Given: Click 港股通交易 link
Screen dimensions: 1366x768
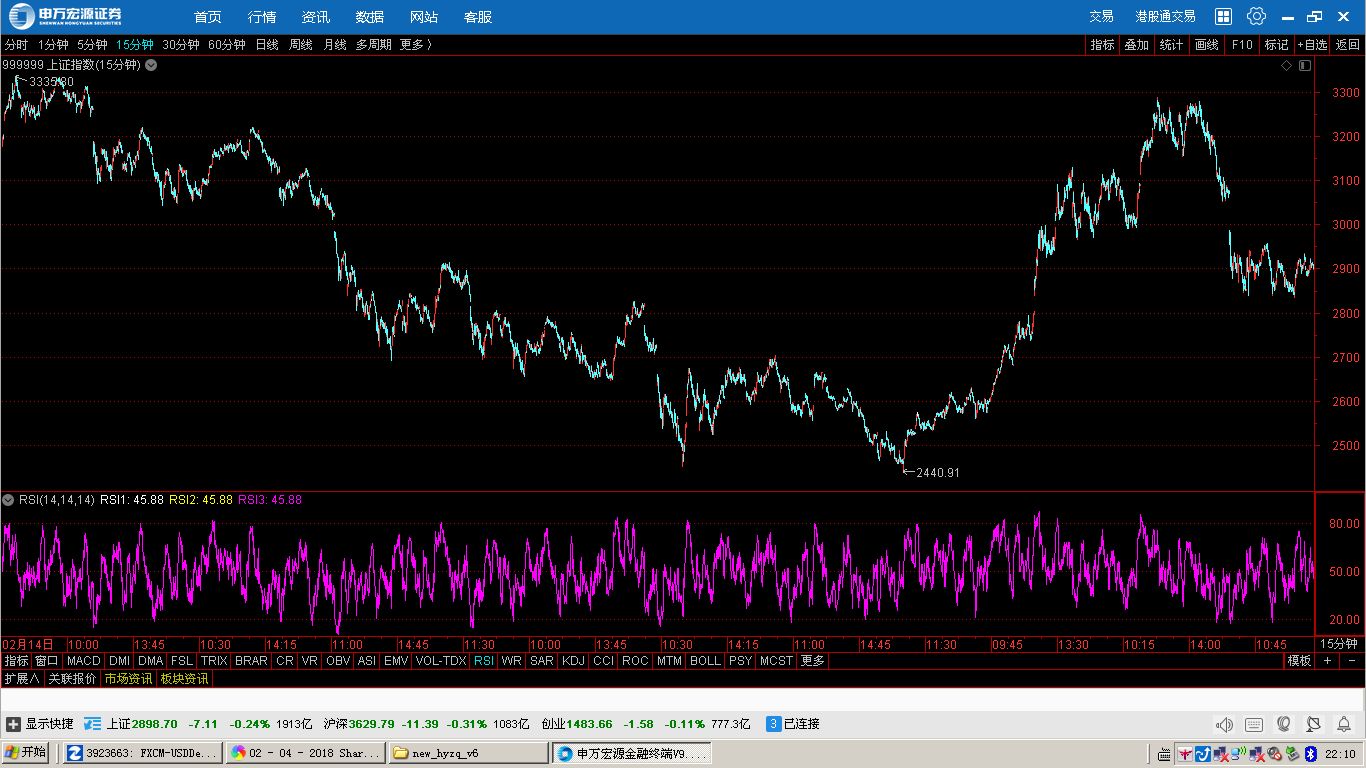Looking at the screenshot, I should click(1165, 17).
